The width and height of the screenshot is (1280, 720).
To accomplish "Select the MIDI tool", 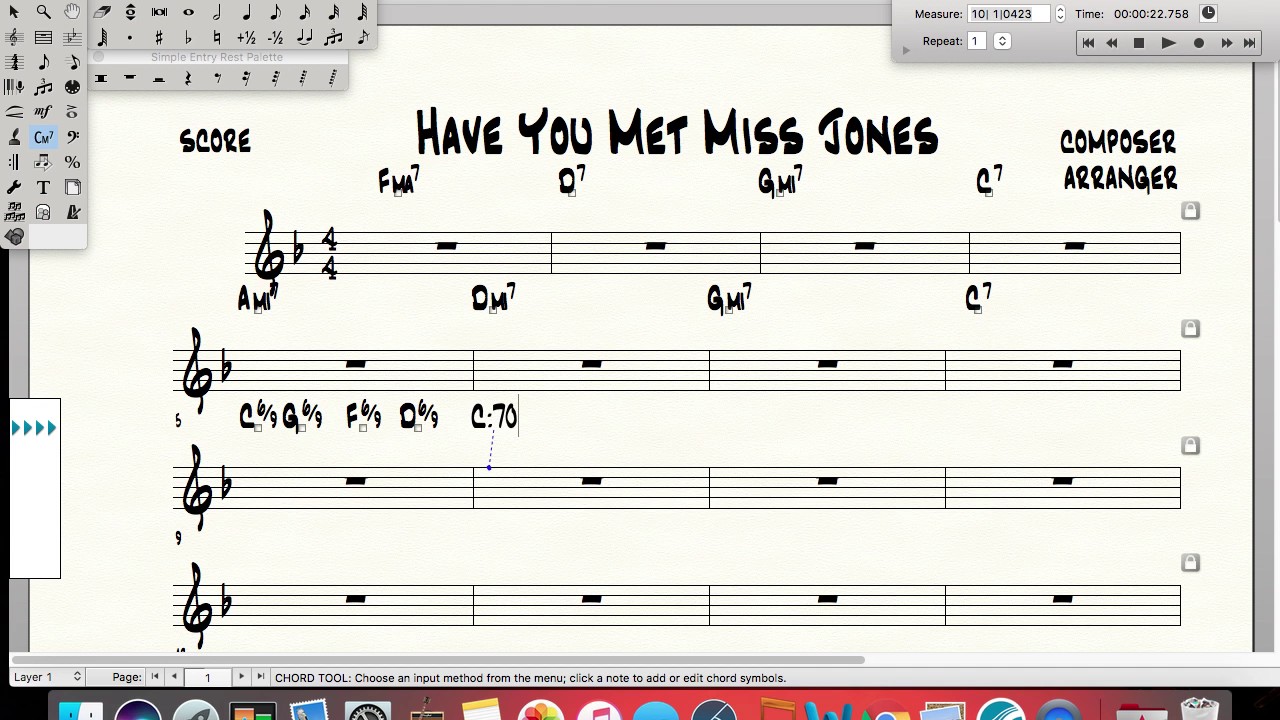I will coord(72,87).
